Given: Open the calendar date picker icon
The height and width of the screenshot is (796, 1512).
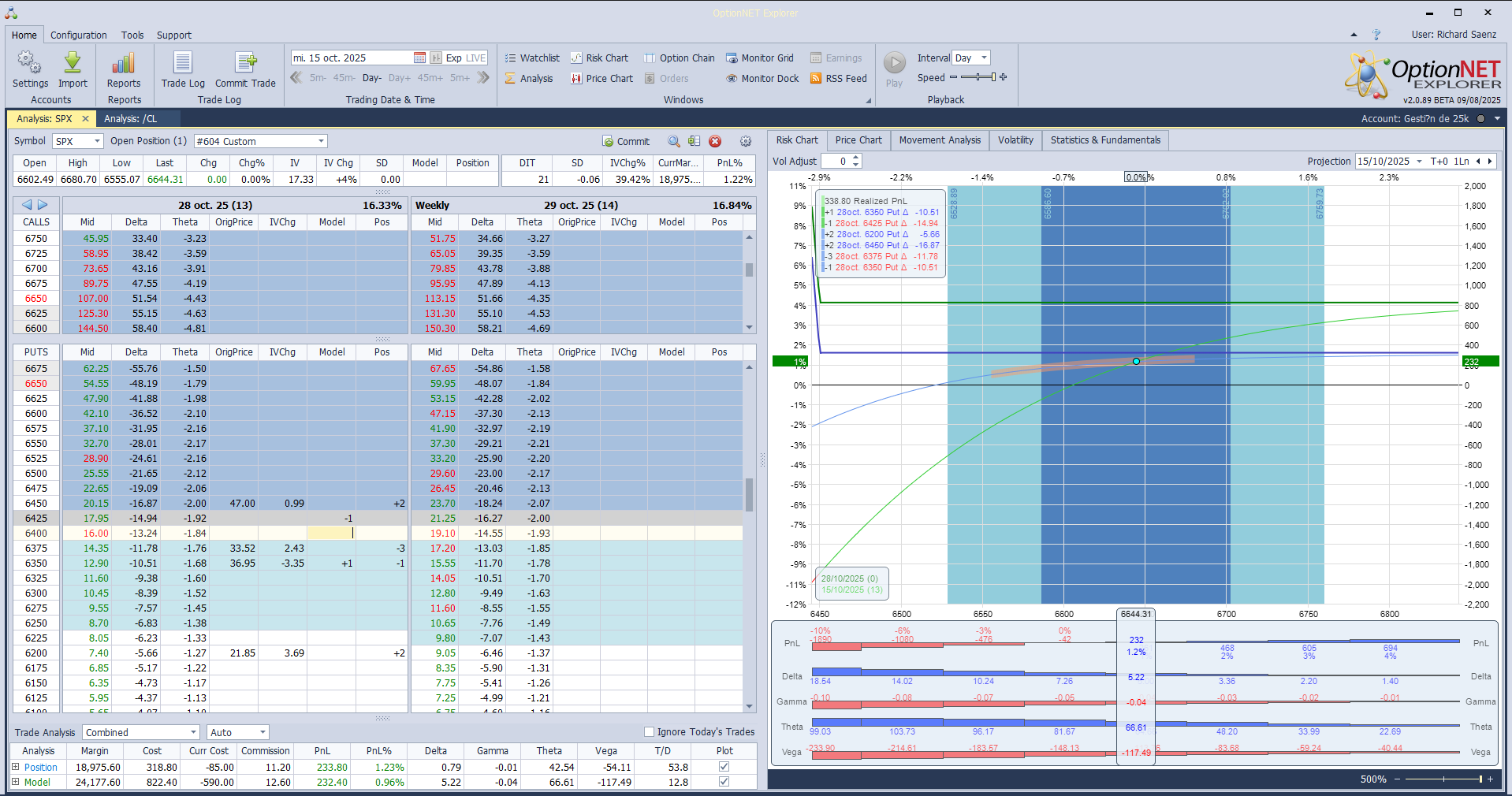Looking at the screenshot, I should [x=419, y=58].
